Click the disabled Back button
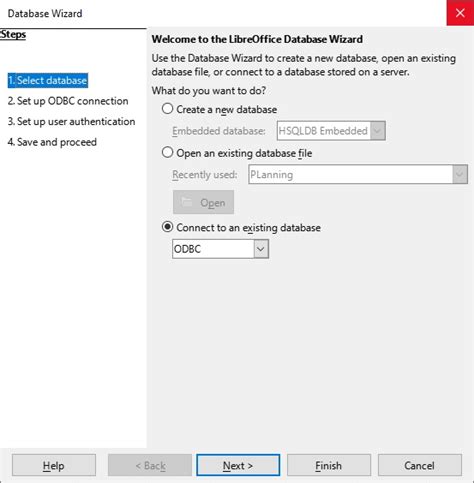This screenshot has height=483, width=474. 150,465
